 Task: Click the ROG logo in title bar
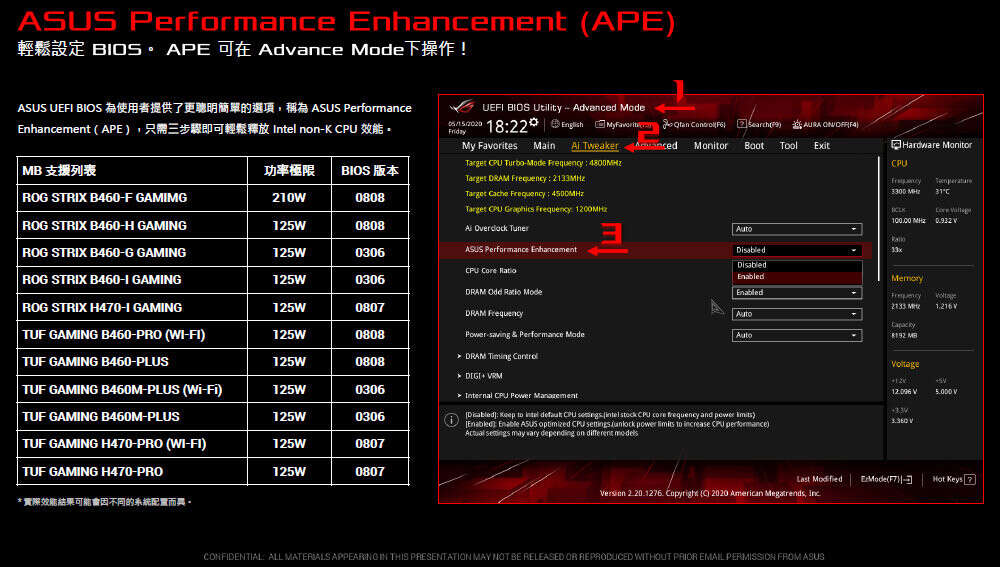tap(462, 107)
